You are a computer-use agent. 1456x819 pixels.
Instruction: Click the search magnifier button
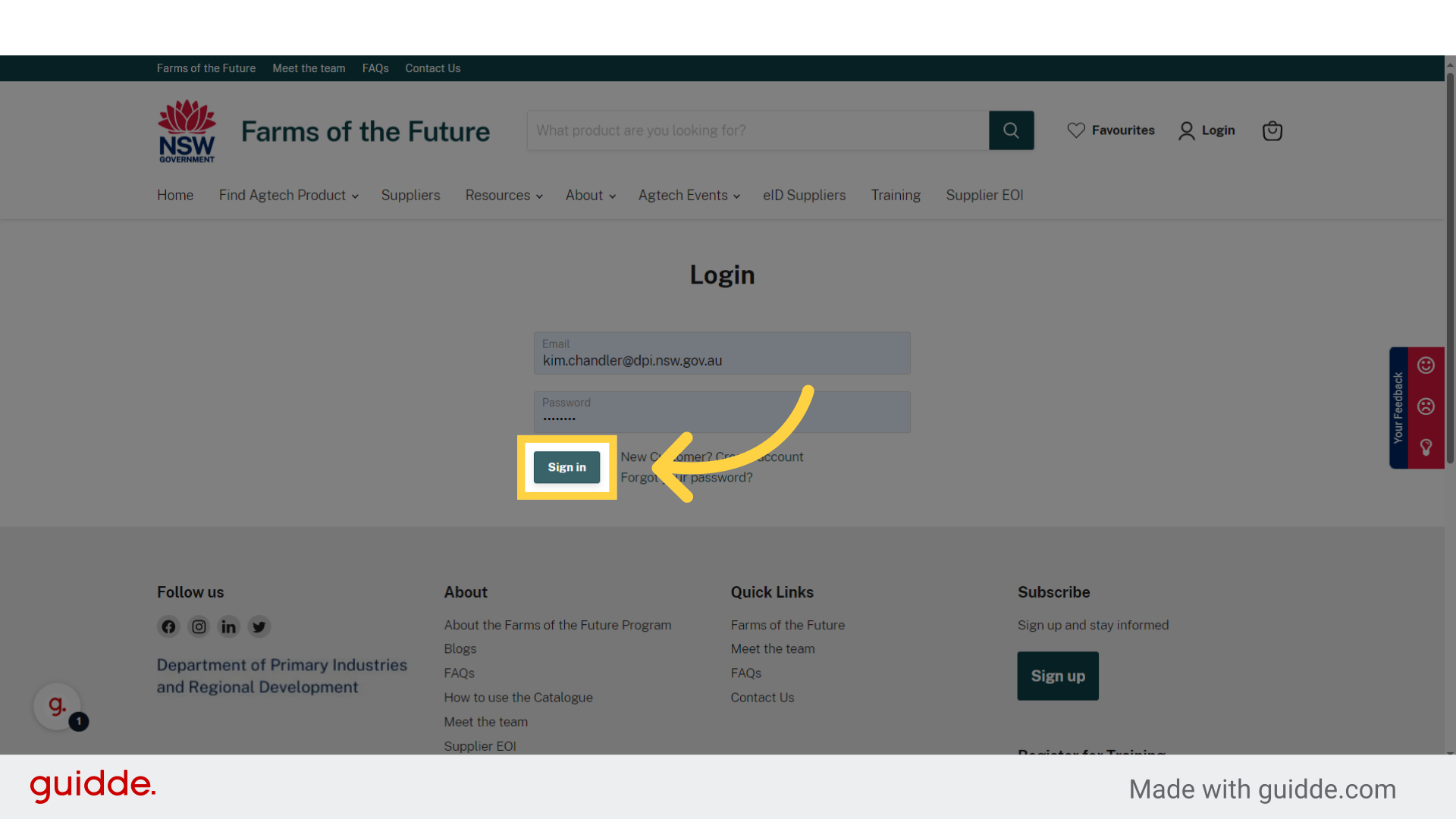pos(1011,130)
